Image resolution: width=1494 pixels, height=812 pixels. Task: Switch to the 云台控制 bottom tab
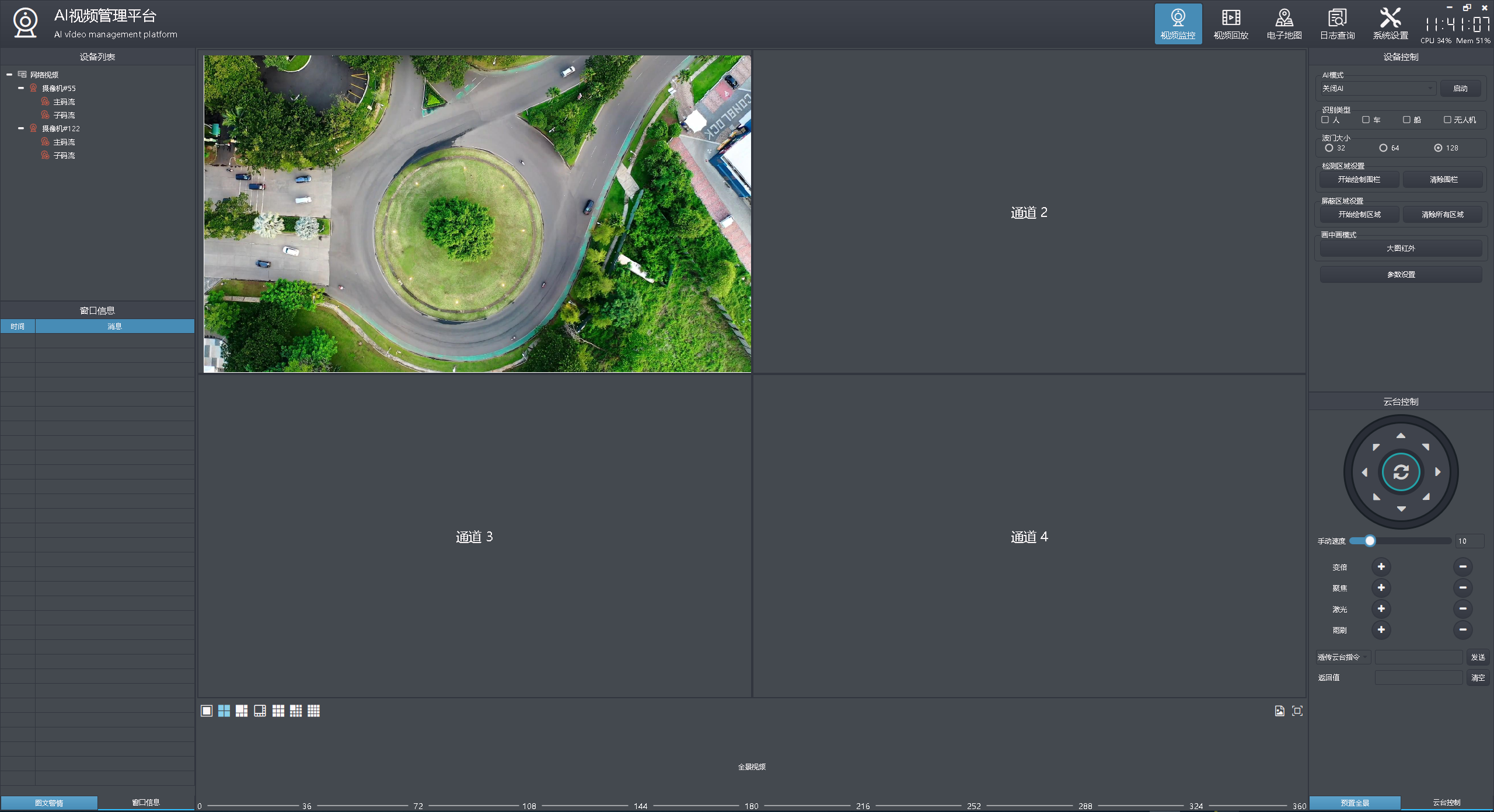click(x=1447, y=803)
